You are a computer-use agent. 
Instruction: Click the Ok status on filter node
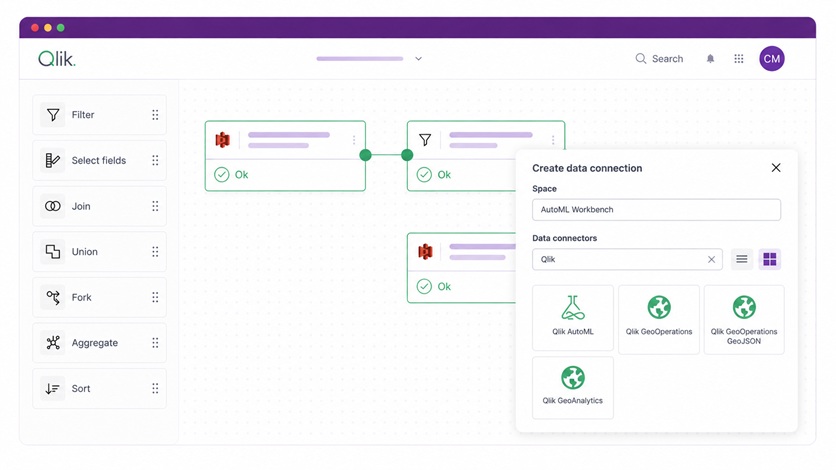pos(433,175)
